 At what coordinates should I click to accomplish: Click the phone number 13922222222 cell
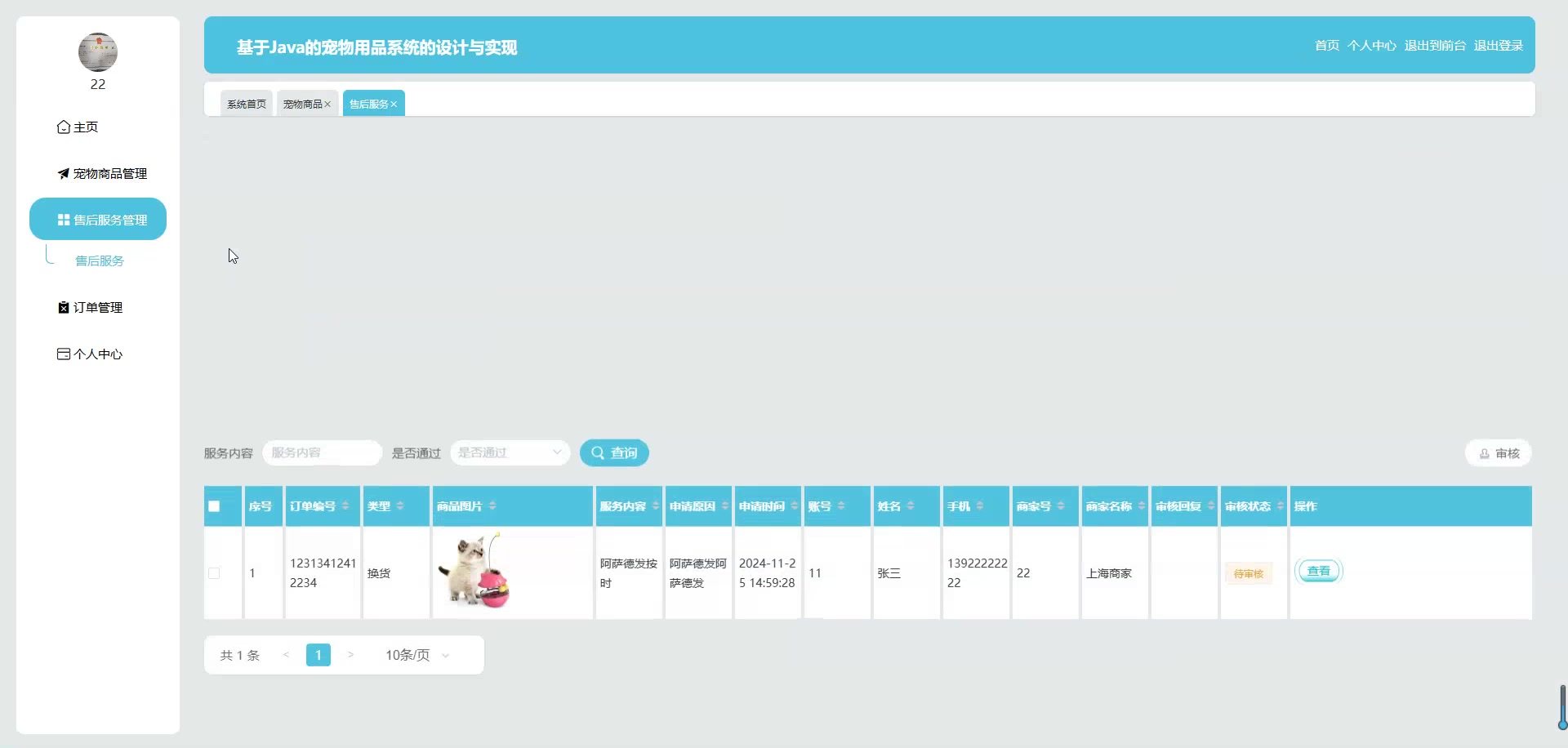click(977, 573)
